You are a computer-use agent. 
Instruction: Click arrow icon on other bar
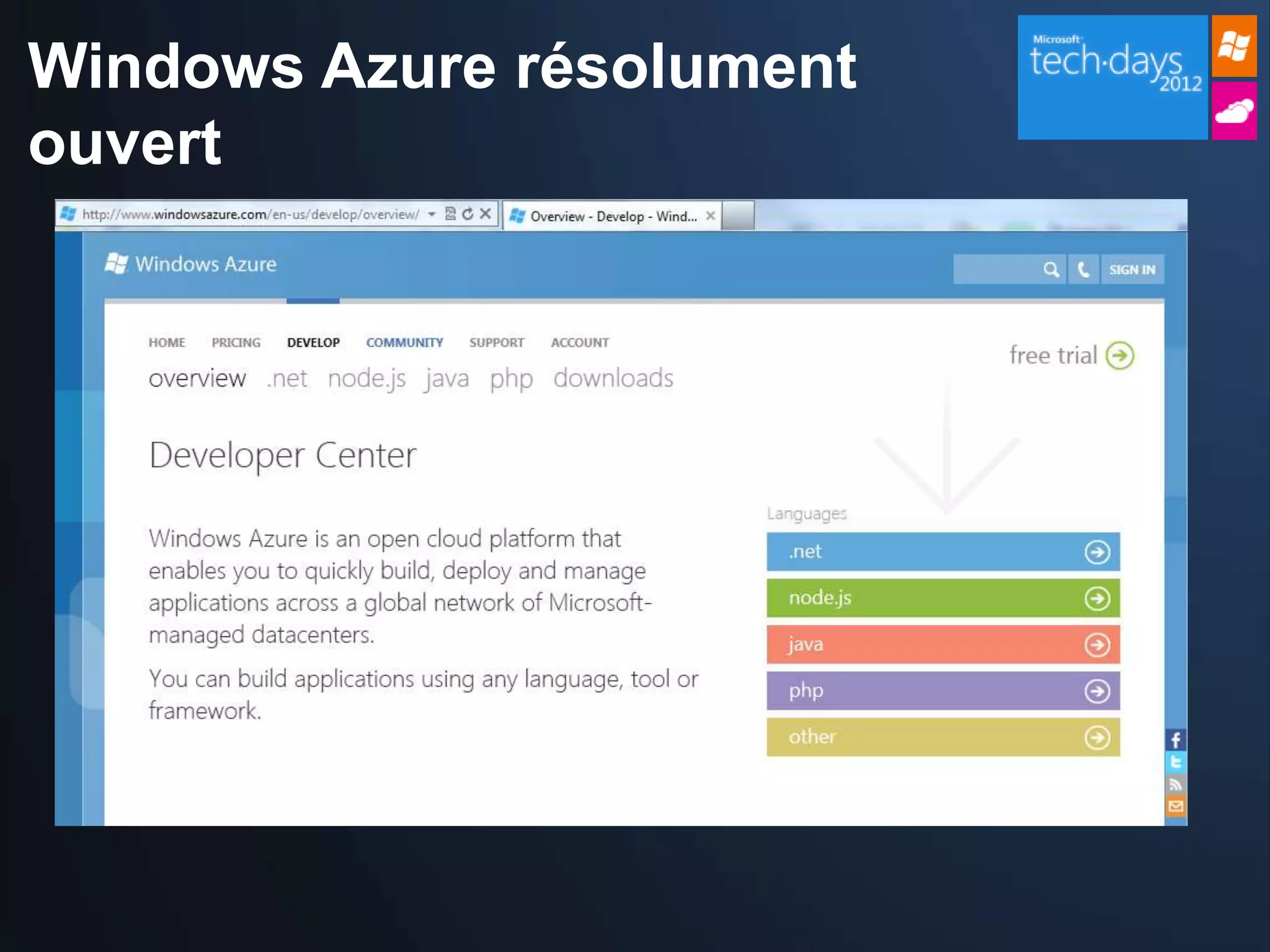click(1097, 738)
